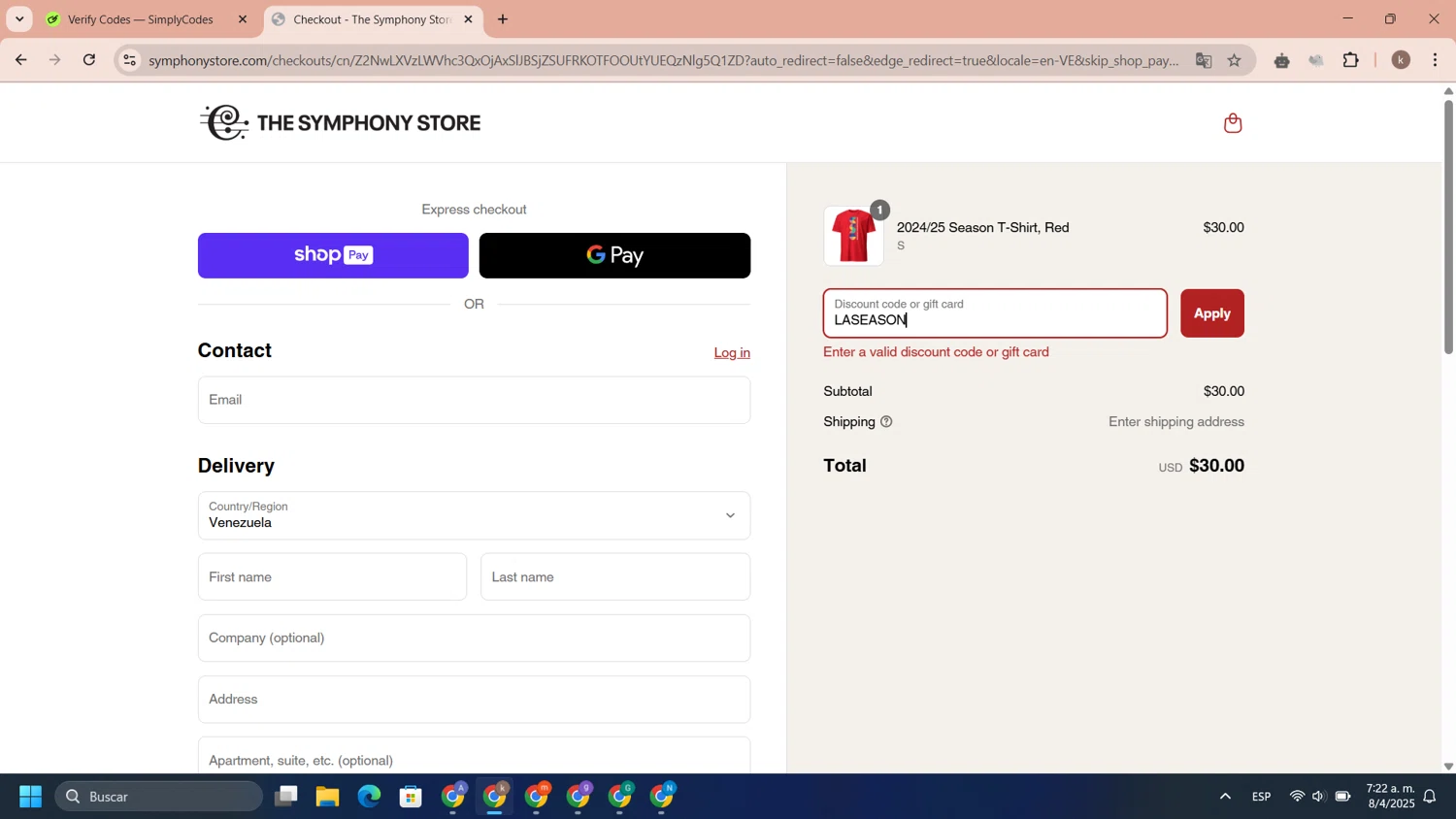Click the address bar URL
The image size is (1456, 819).
pyautogui.click(x=664, y=60)
